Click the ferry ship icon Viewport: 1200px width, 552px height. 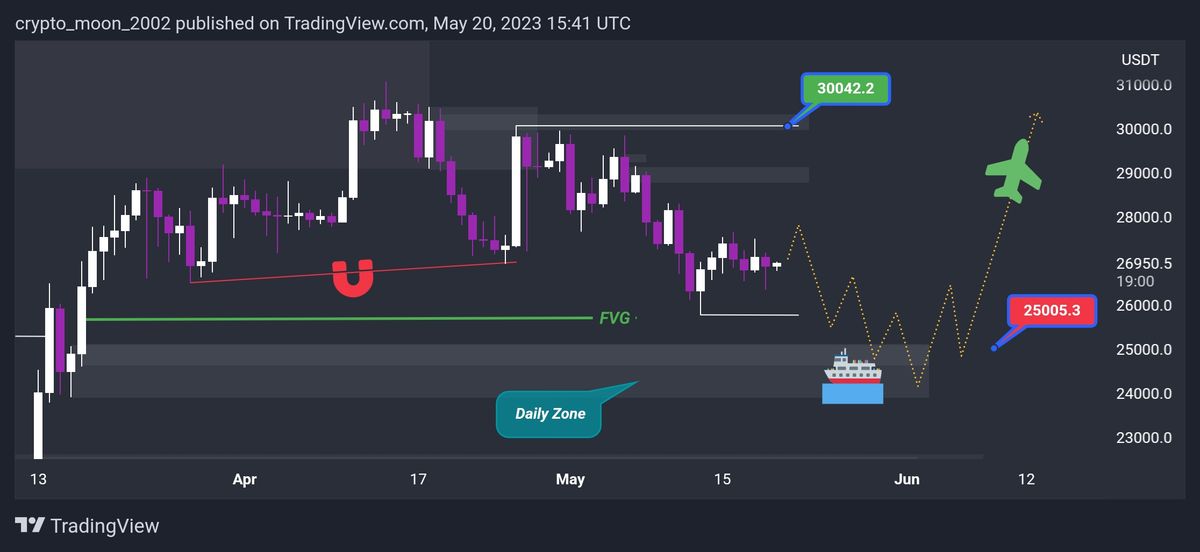852,368
